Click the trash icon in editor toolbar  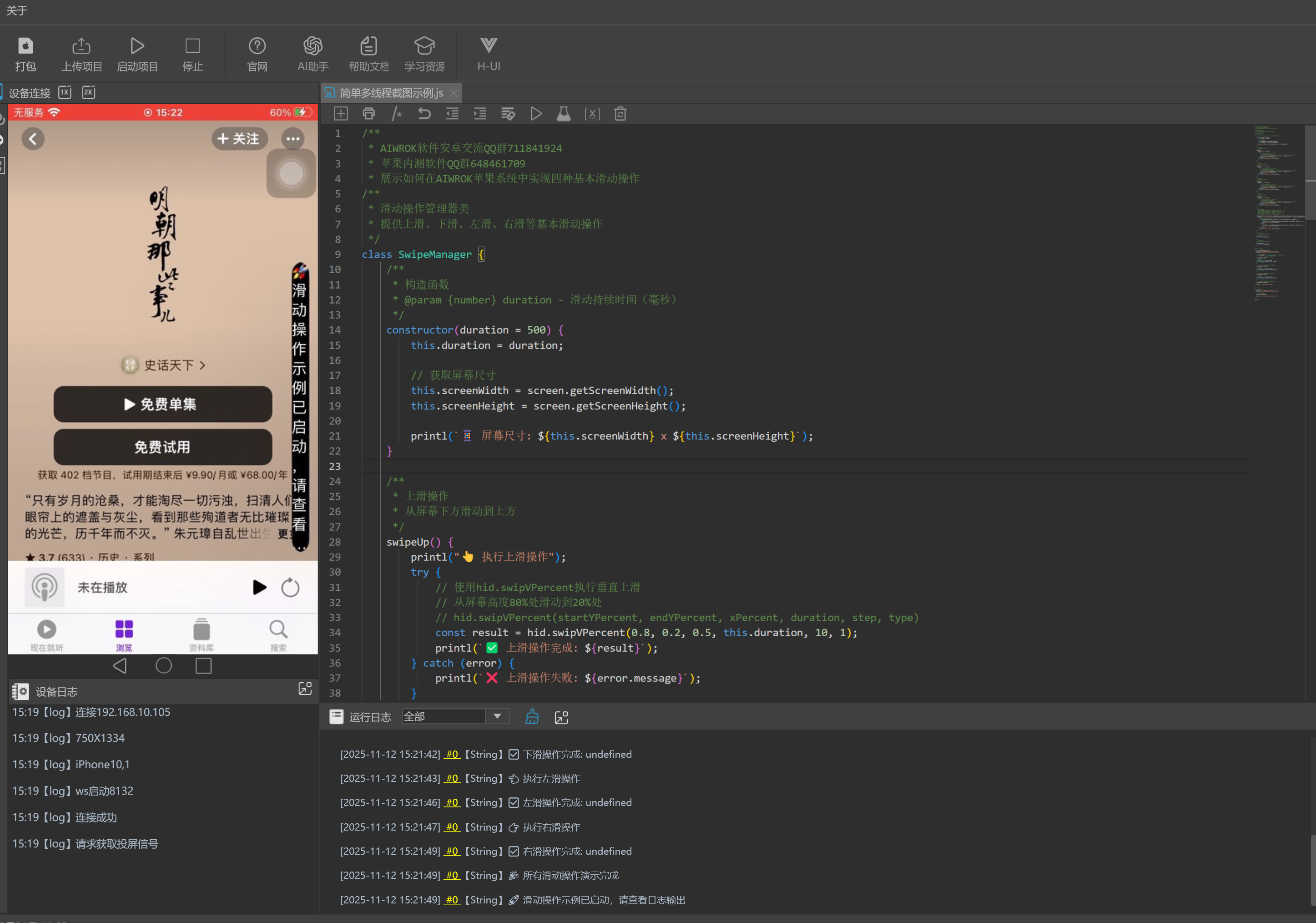click(x=620, y=113)
